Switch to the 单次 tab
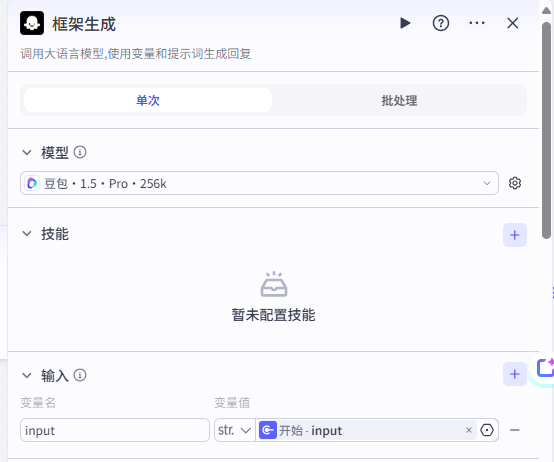 point(148,100)
